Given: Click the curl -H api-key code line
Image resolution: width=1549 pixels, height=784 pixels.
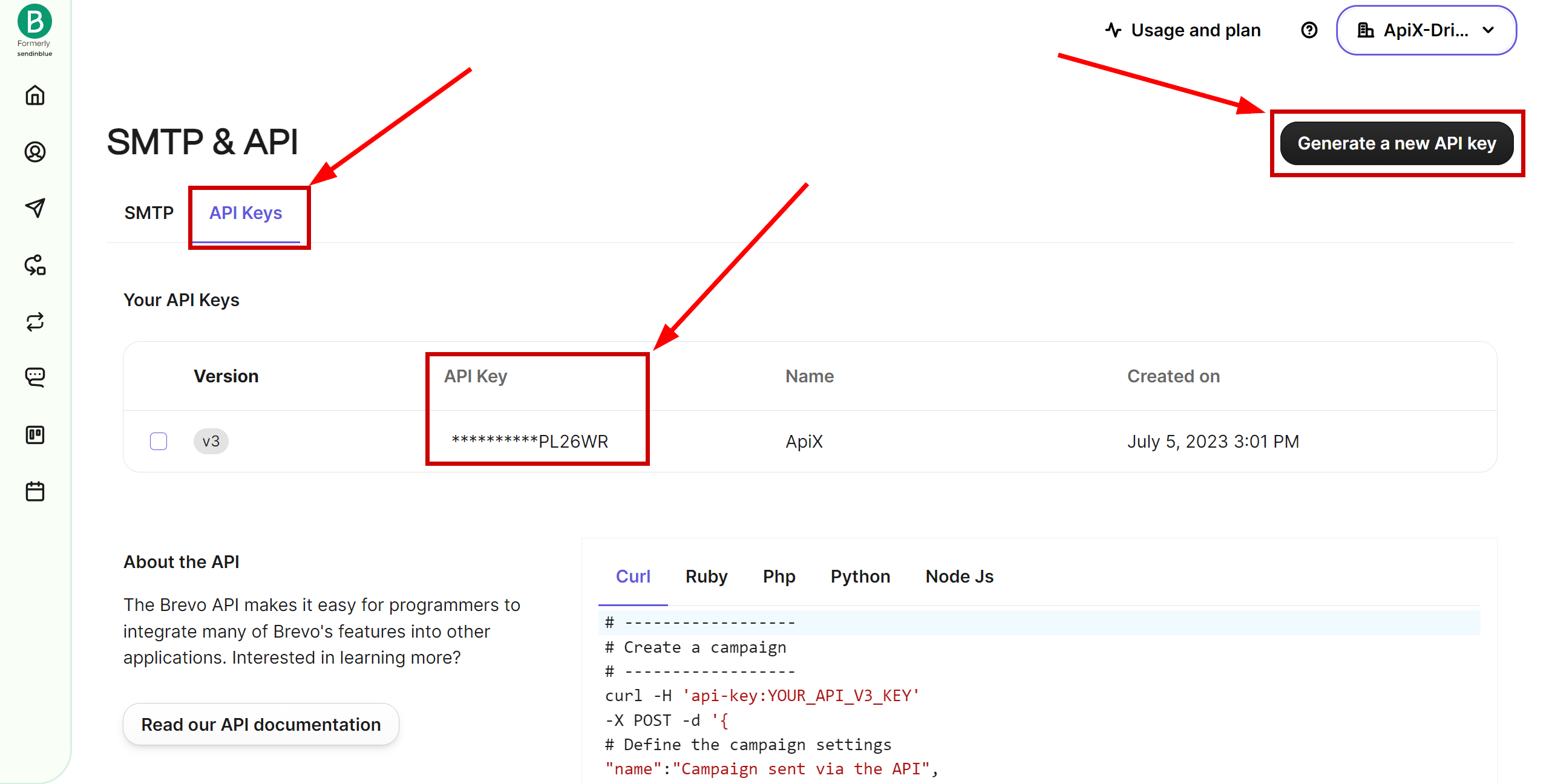Looking at the screenshot, I should [762, 696].
